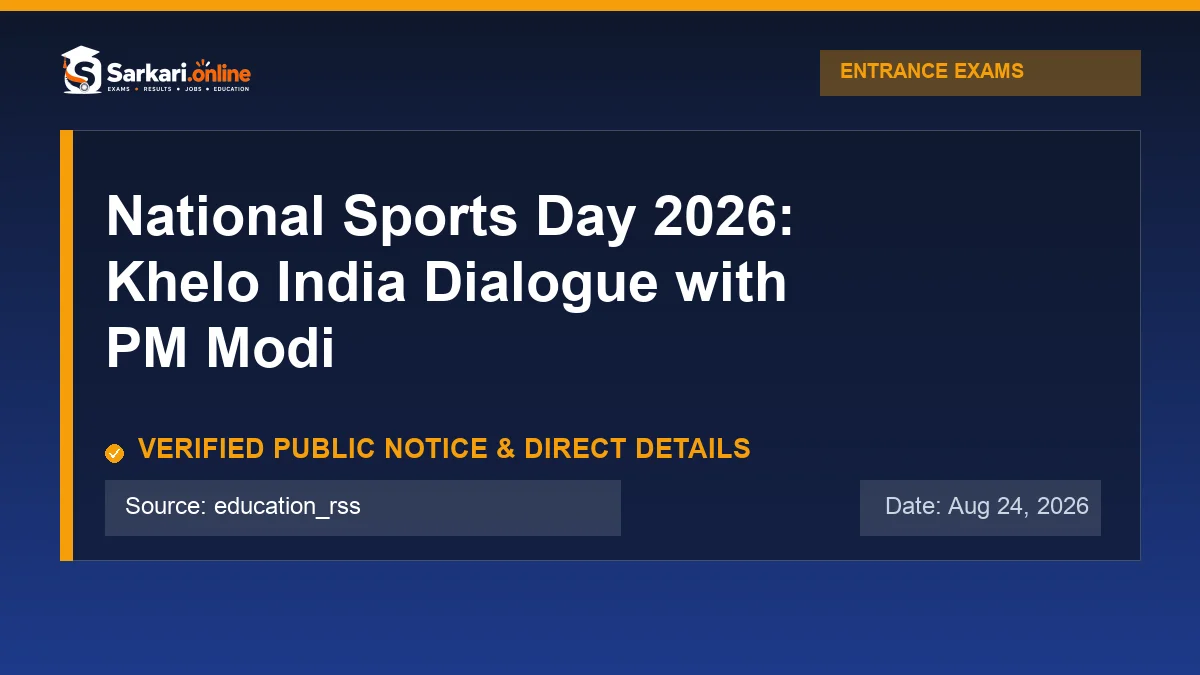Viewport: 1200px width, 675px height.
Task: Click the Date: Aug 24, 2026 box
Action: (x=980, y=508)
